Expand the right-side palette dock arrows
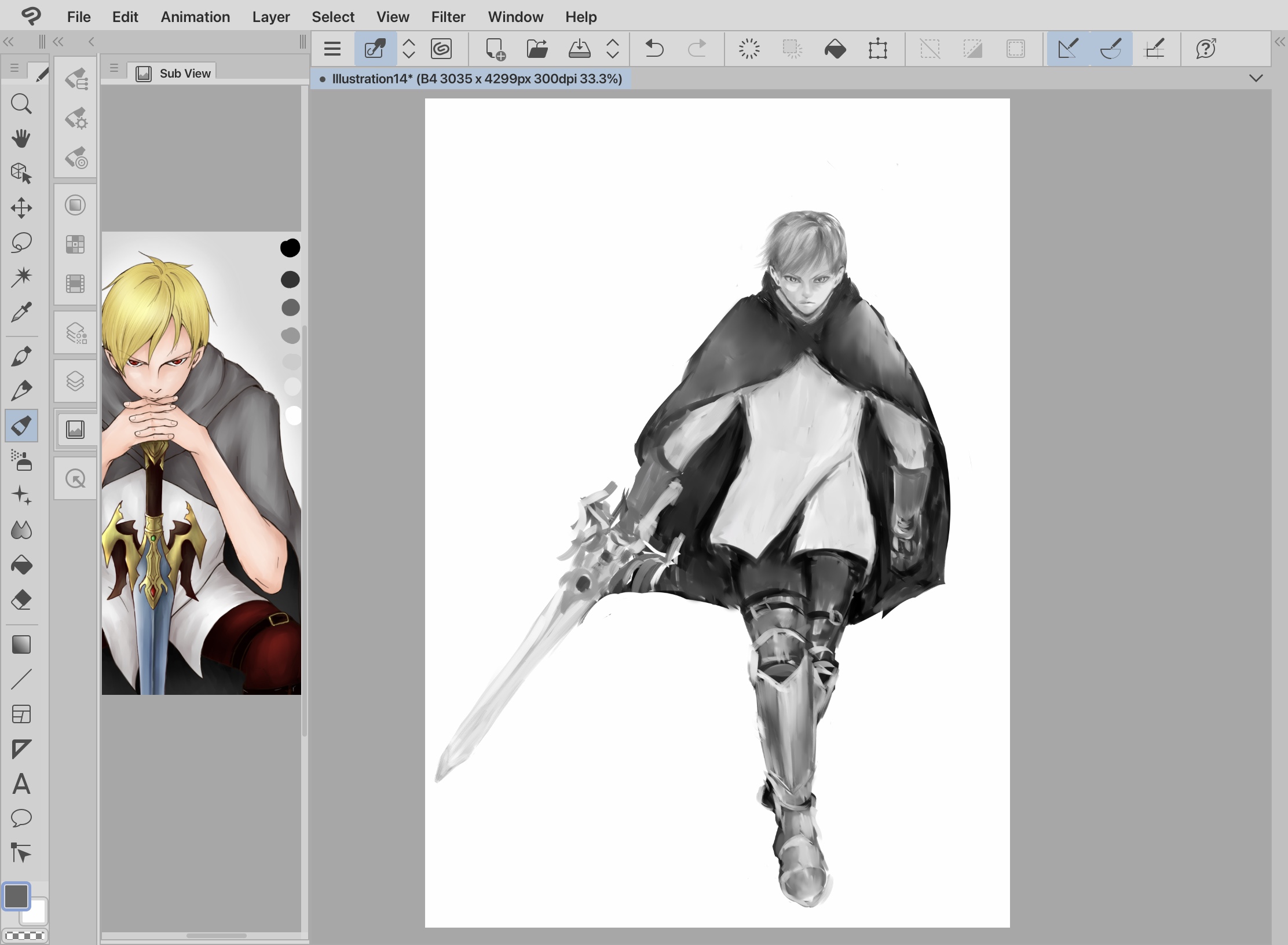 (1280, 42)
